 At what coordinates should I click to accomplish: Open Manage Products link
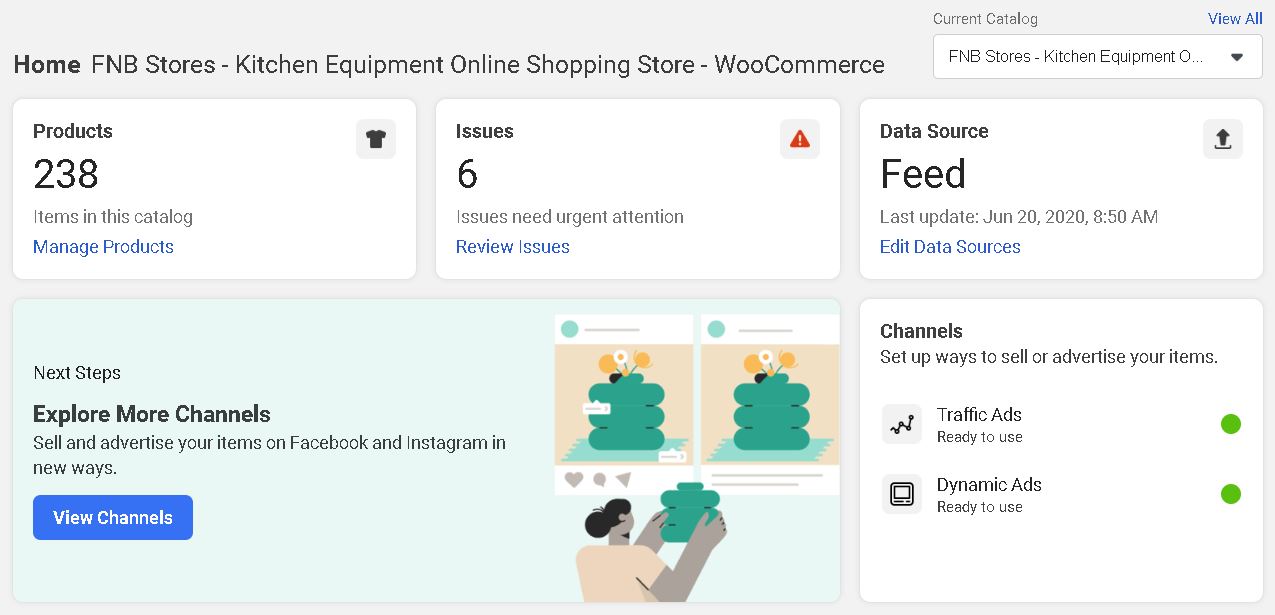click(x=103, y=247)
